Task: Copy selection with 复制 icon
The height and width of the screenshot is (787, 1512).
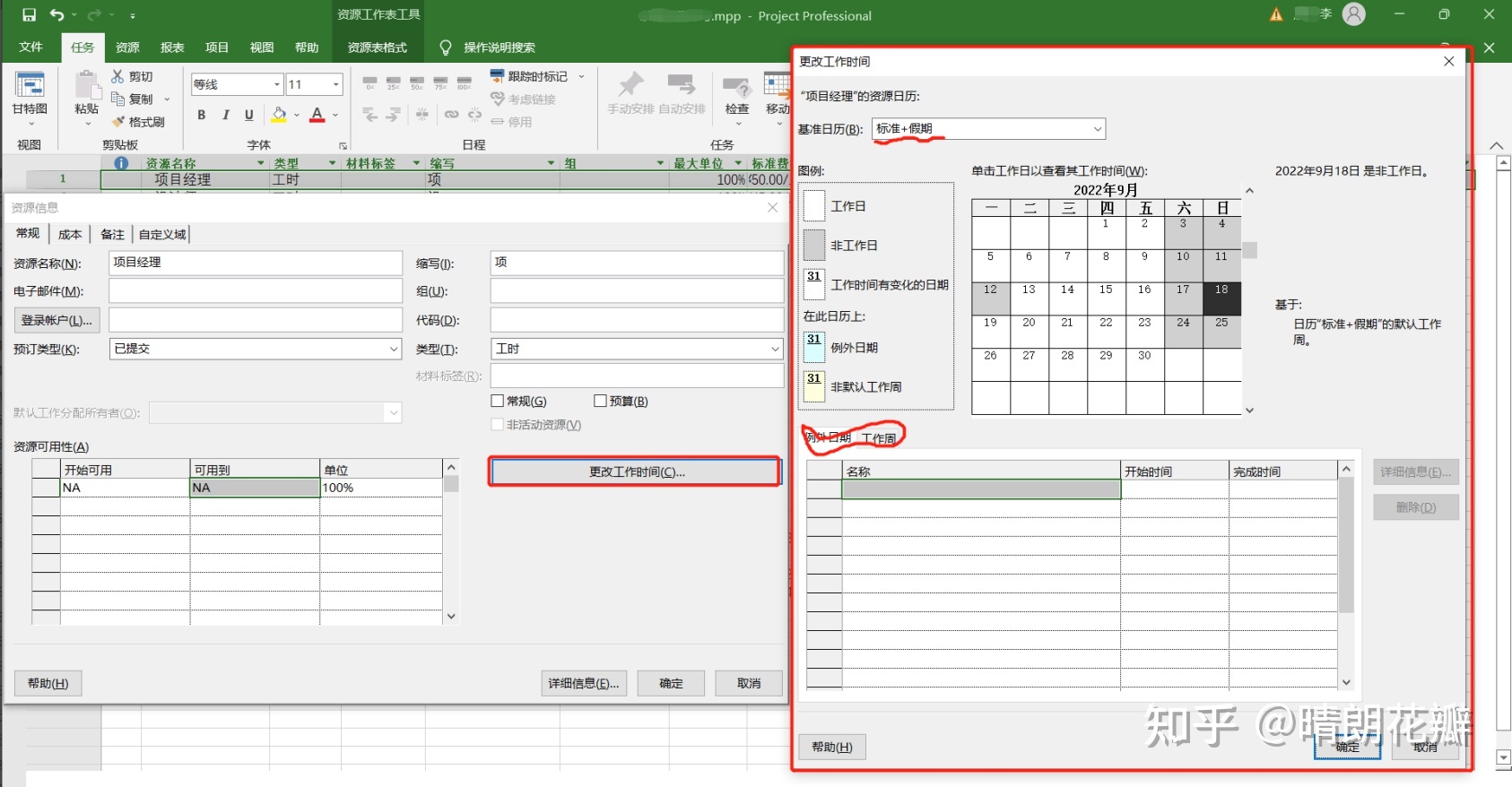Action: tap(132, 99)
